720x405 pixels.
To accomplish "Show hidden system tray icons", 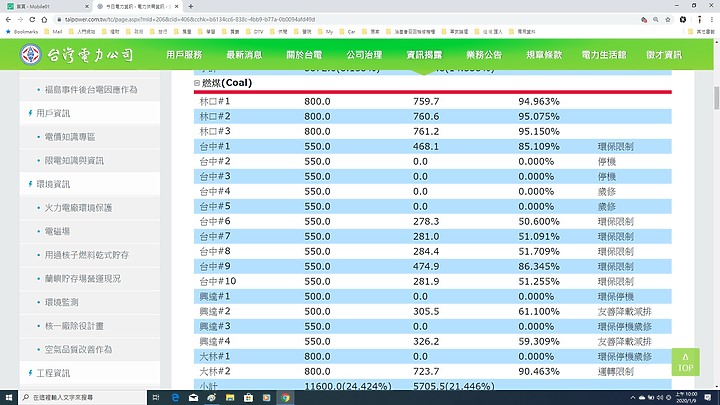I will pos(633,397).
